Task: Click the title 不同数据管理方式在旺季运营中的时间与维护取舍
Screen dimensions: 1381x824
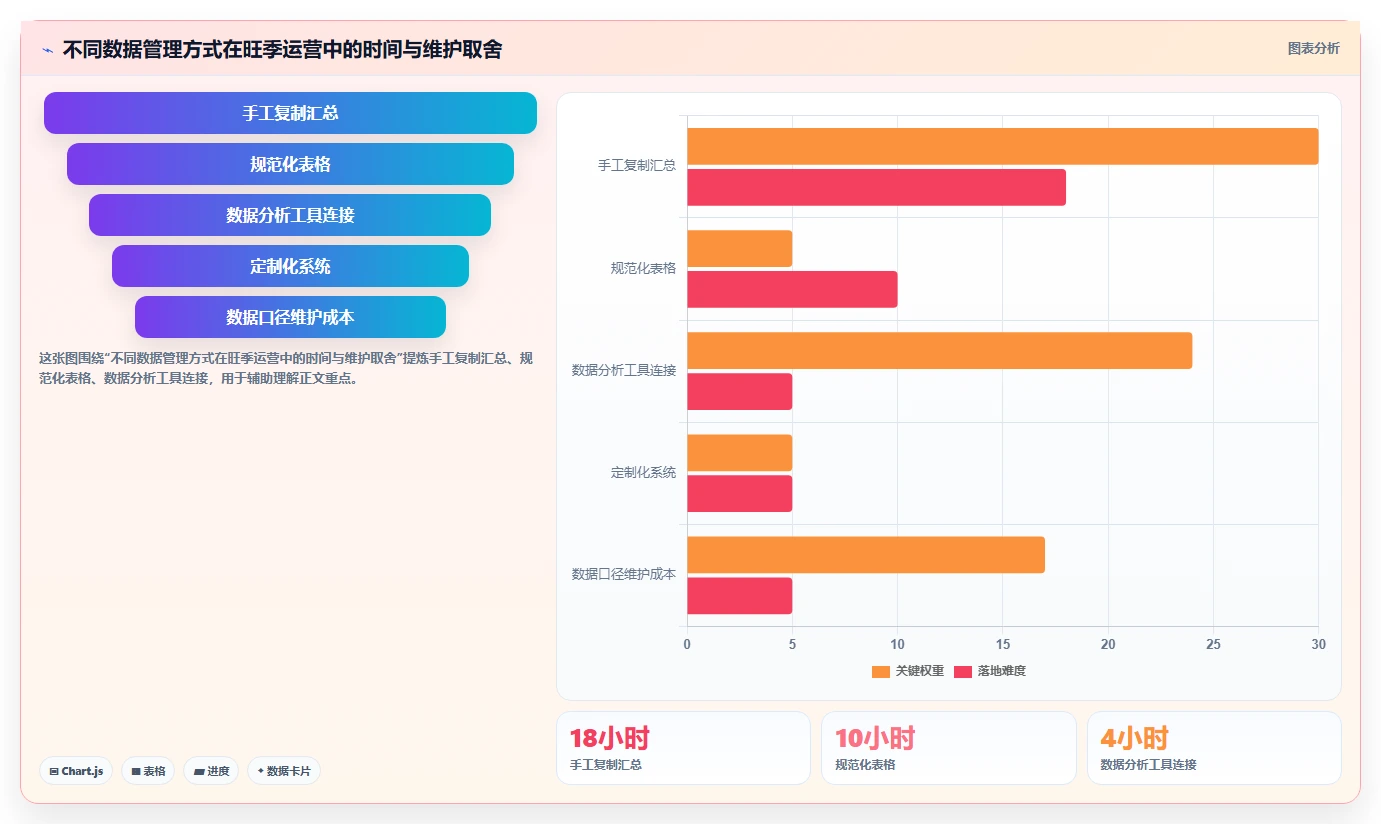Action: tap(283, 49)
